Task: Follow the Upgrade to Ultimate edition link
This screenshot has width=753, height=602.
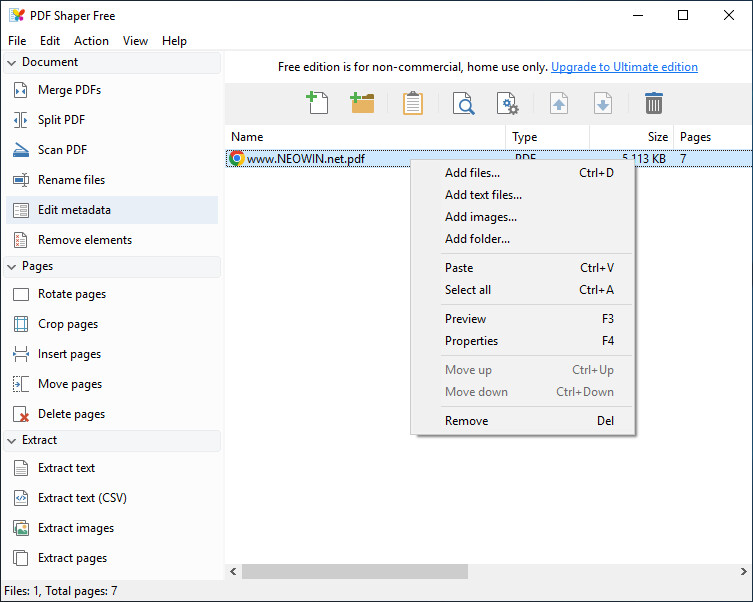Action: click(624, 67)
